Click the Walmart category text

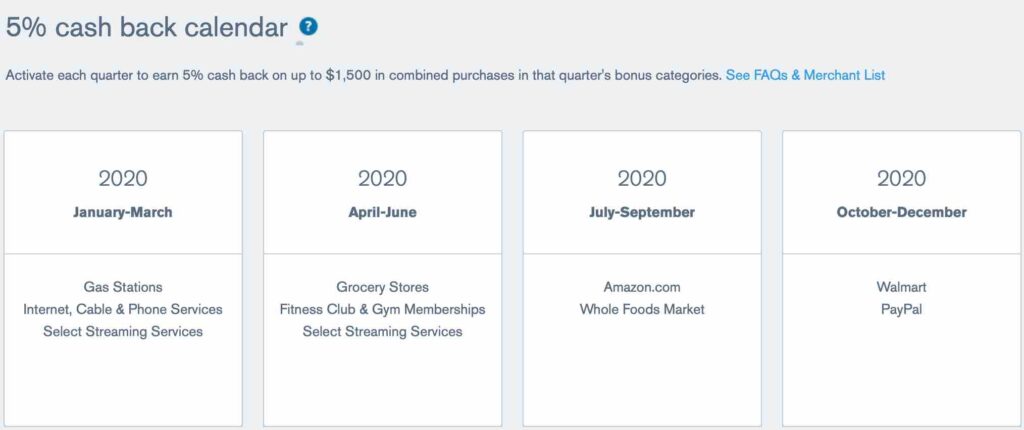[902, 287]
